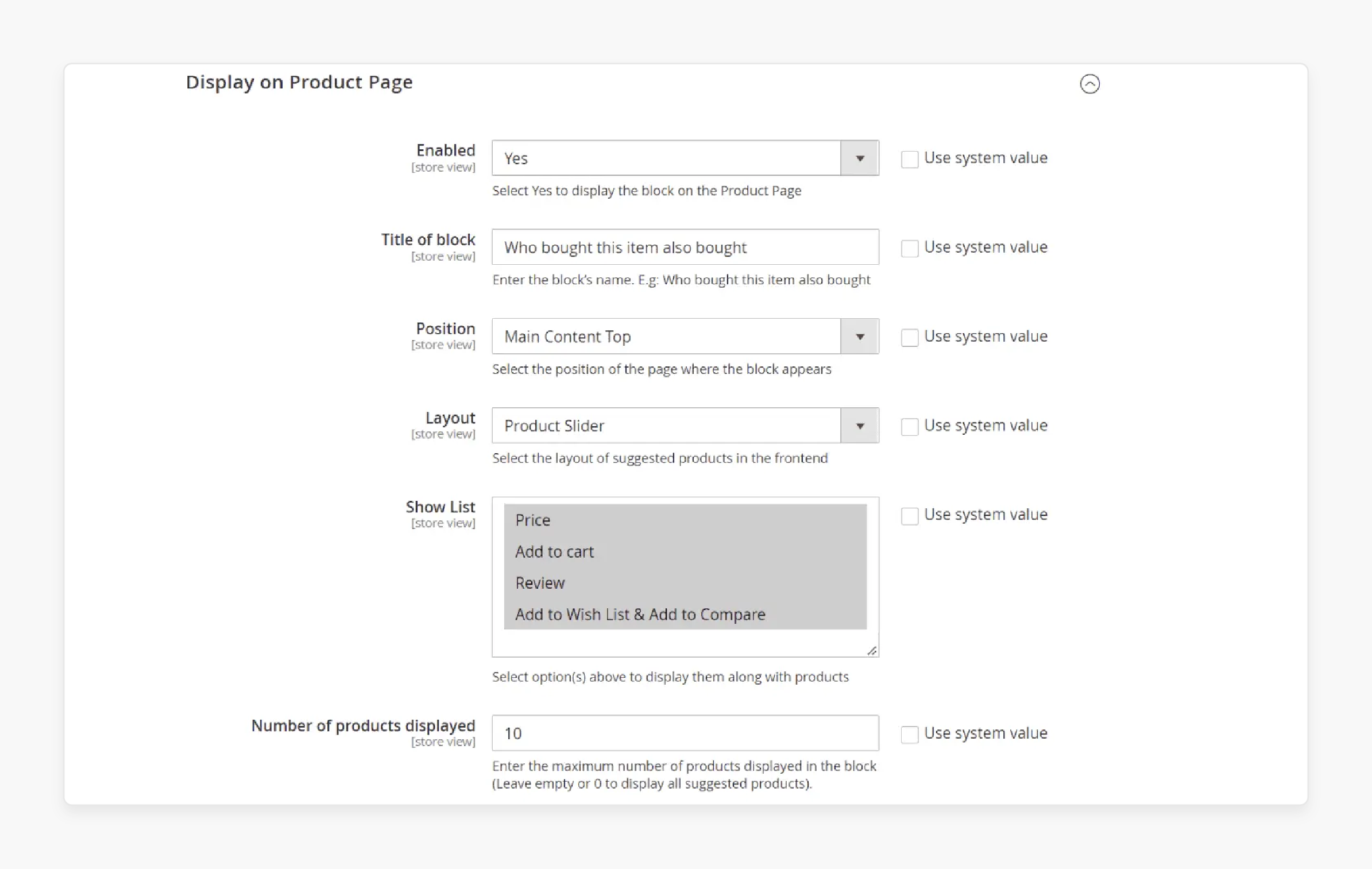The width and height of the screenshot is (1372, 869).
Task: Open the Layout dropdown menu
Action: (860, 425)
